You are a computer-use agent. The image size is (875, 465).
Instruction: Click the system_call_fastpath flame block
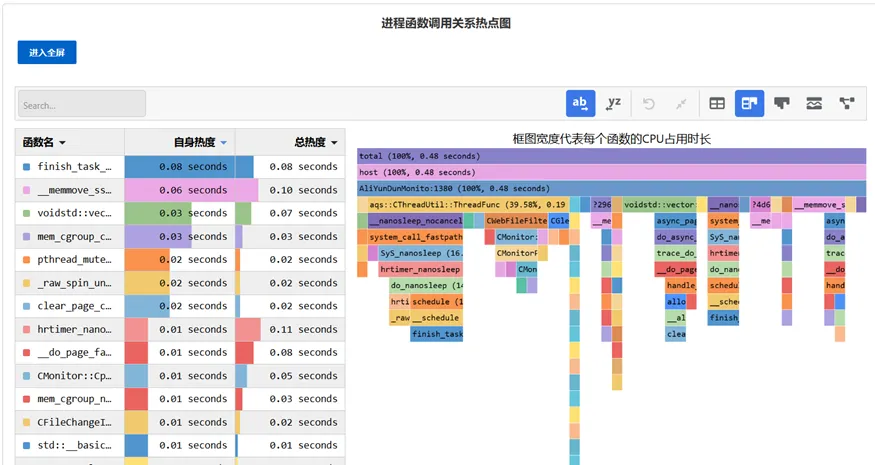[415, 237]
